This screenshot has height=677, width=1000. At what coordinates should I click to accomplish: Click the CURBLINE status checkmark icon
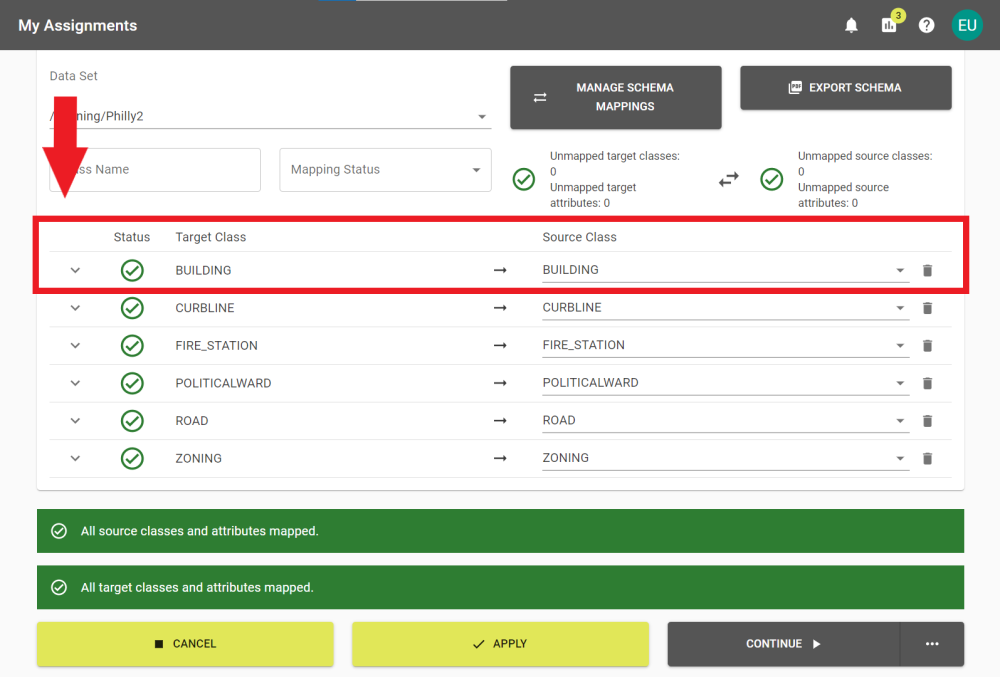click(132, 308)
